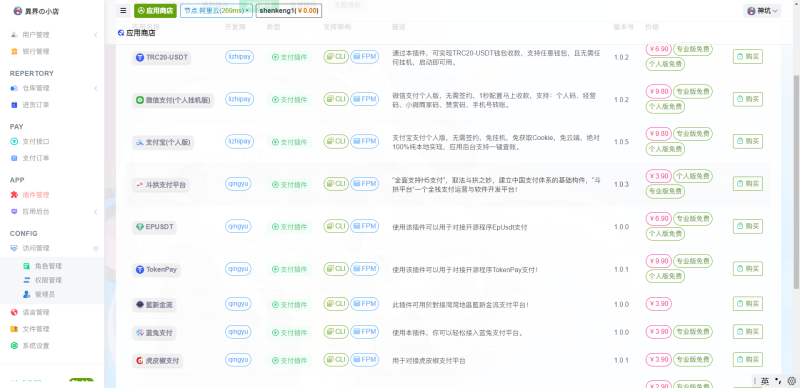
Task: Click lizhipay developer tag in TRC20-USDT row
Action: (x=239, y=57)
